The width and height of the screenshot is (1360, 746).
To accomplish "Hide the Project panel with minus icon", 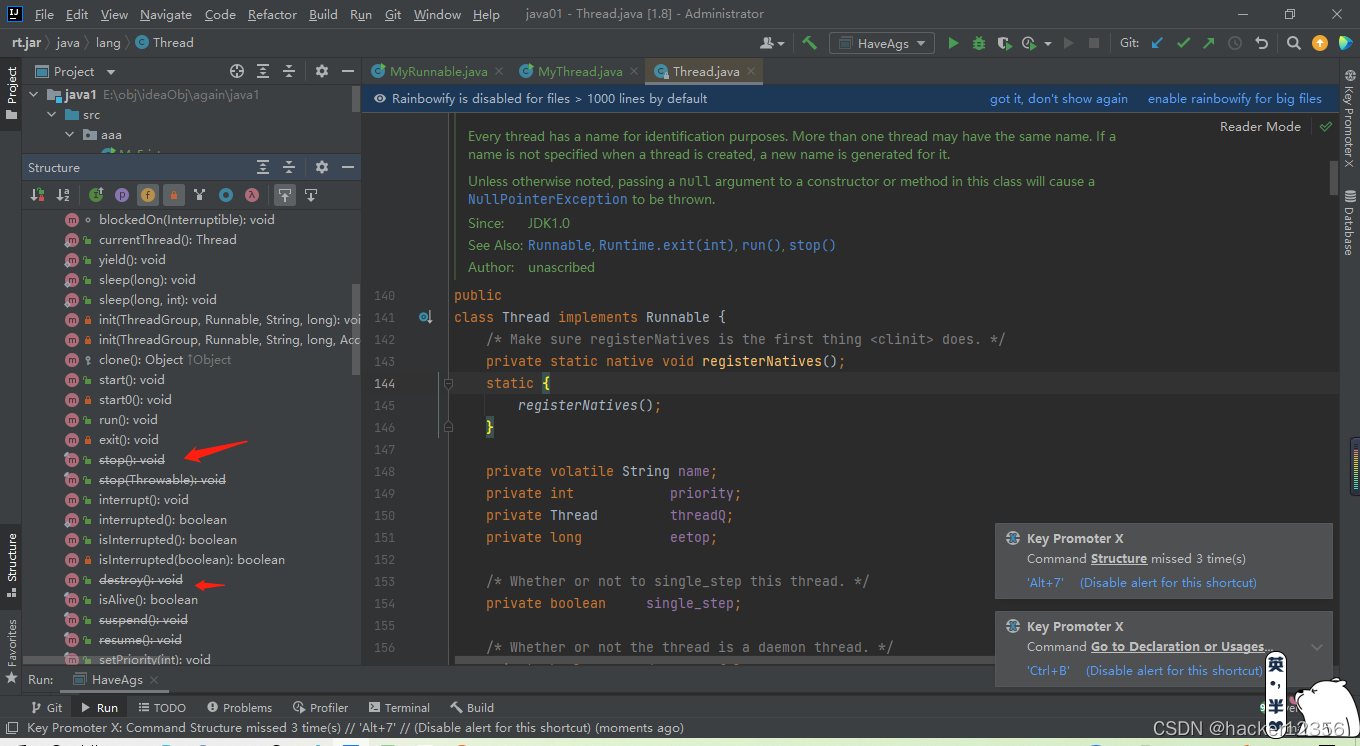I will [348, 71].
